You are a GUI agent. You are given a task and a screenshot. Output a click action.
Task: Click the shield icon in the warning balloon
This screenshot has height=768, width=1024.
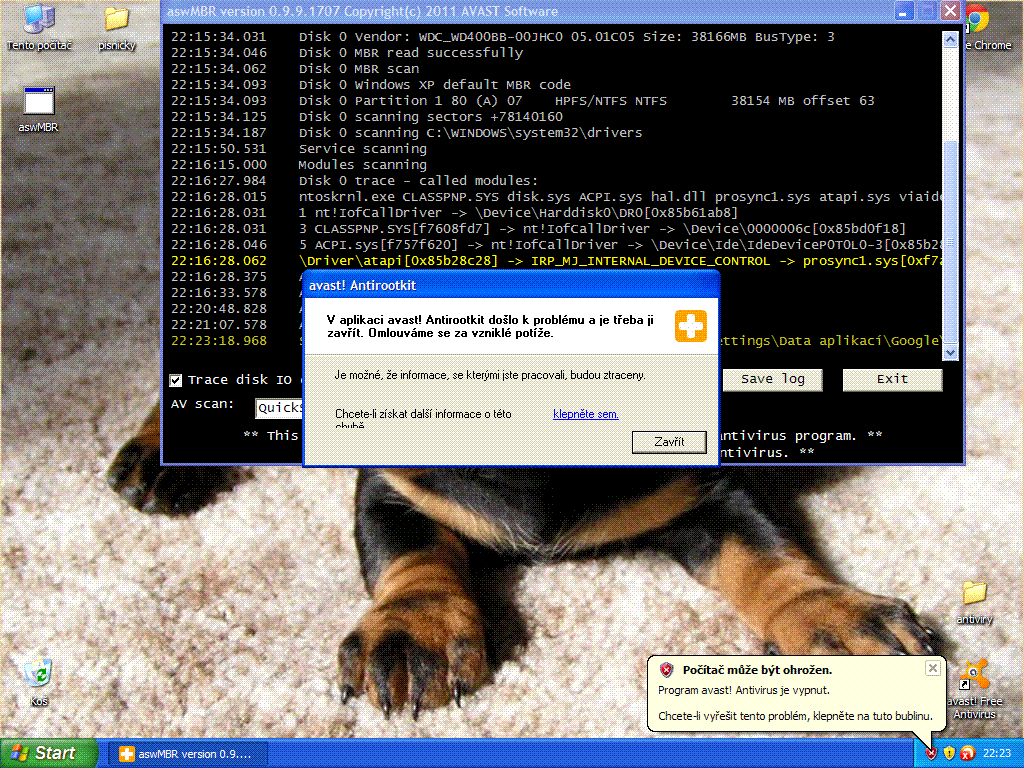pyautogui.click(x=666, y=669)
